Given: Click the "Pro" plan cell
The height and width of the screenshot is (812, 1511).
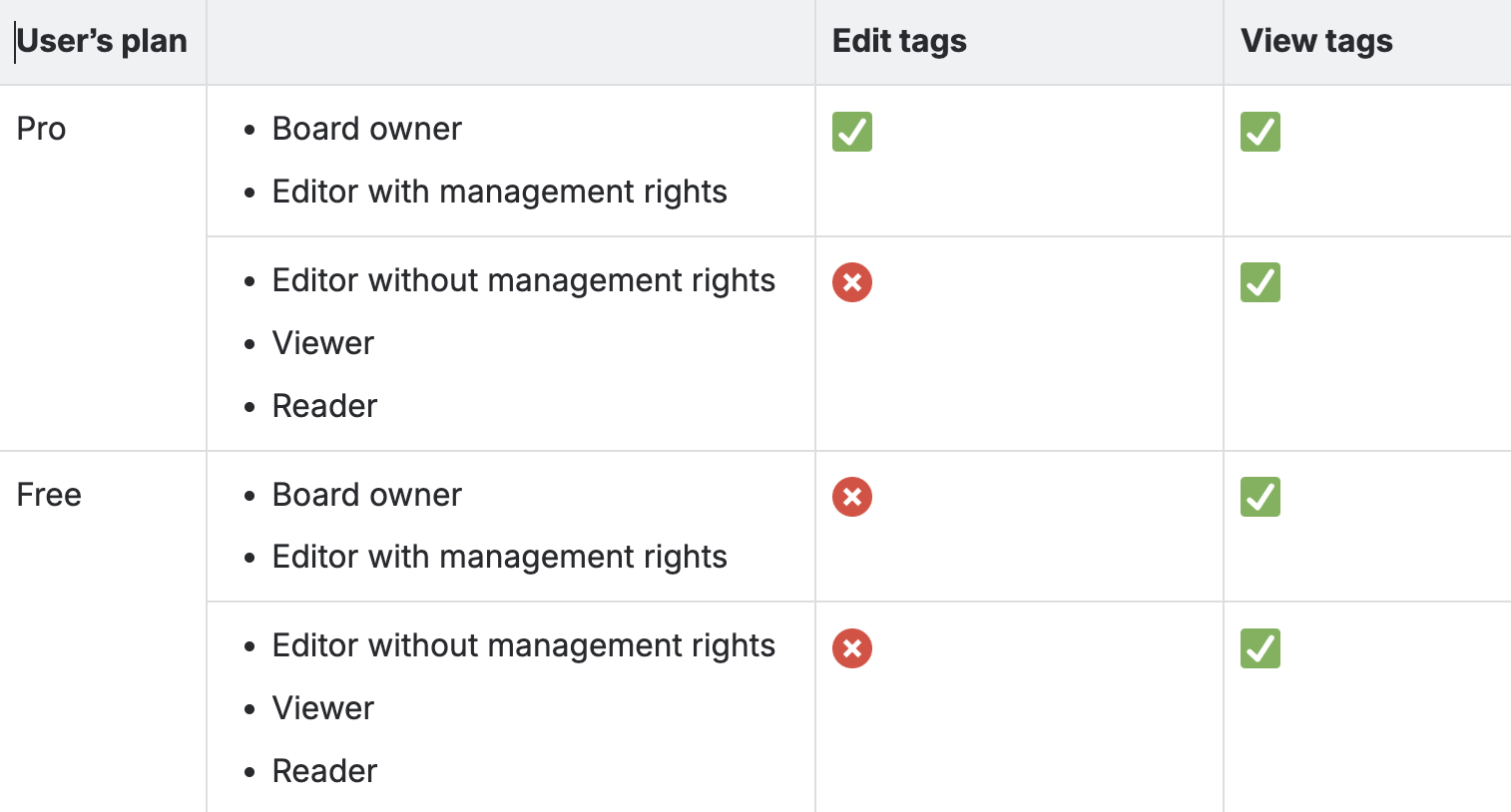Looking at the screenshot, I should (42, 129).
